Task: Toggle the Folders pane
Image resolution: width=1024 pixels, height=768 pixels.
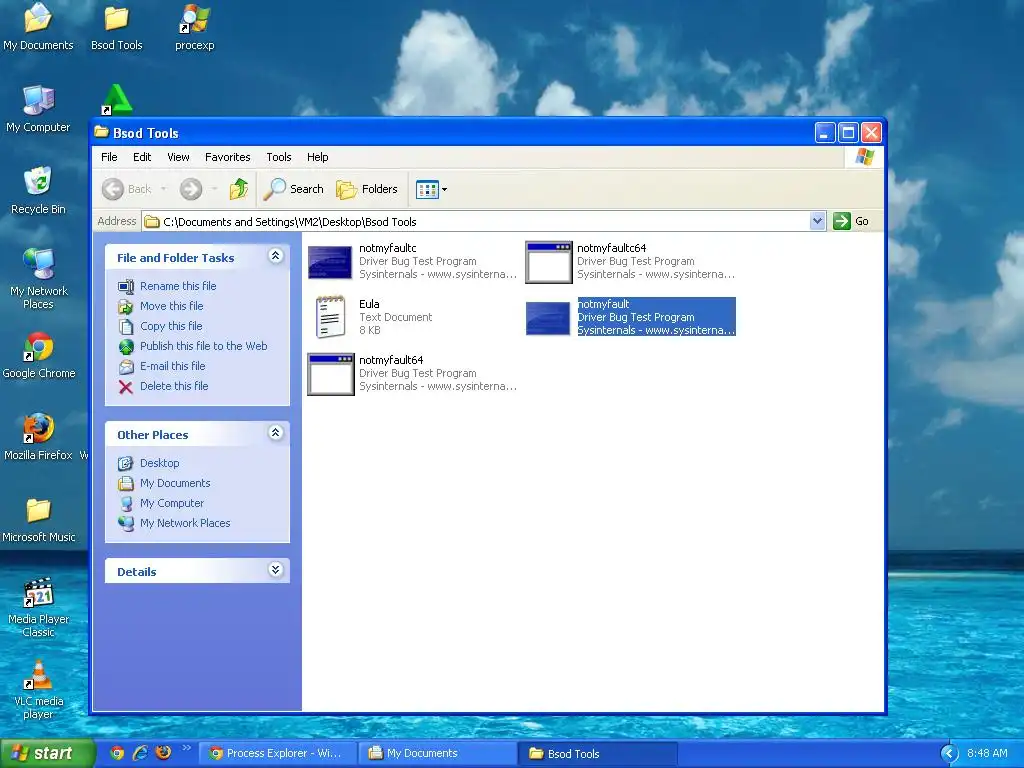Action: [x=367, y=189]
